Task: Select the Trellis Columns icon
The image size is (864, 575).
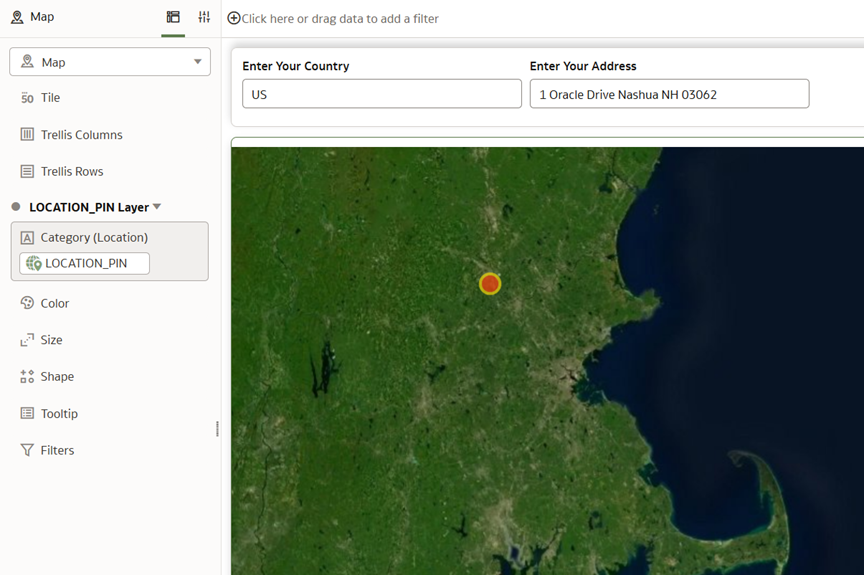Action: 27,134
